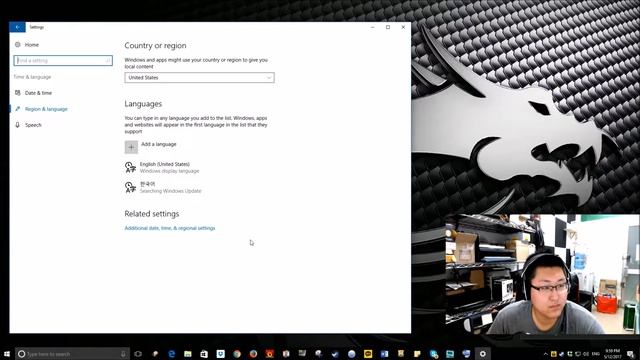Open File Explorer from taskbar
The image size is (640, 360).
click(x=188, y=354)
